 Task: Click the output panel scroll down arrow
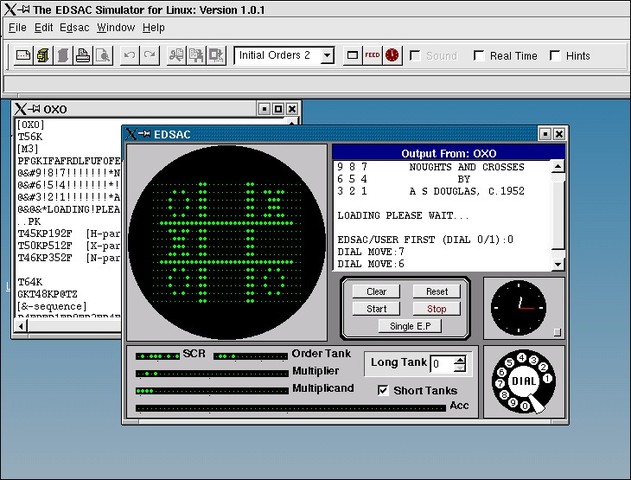tap(558, 264)
